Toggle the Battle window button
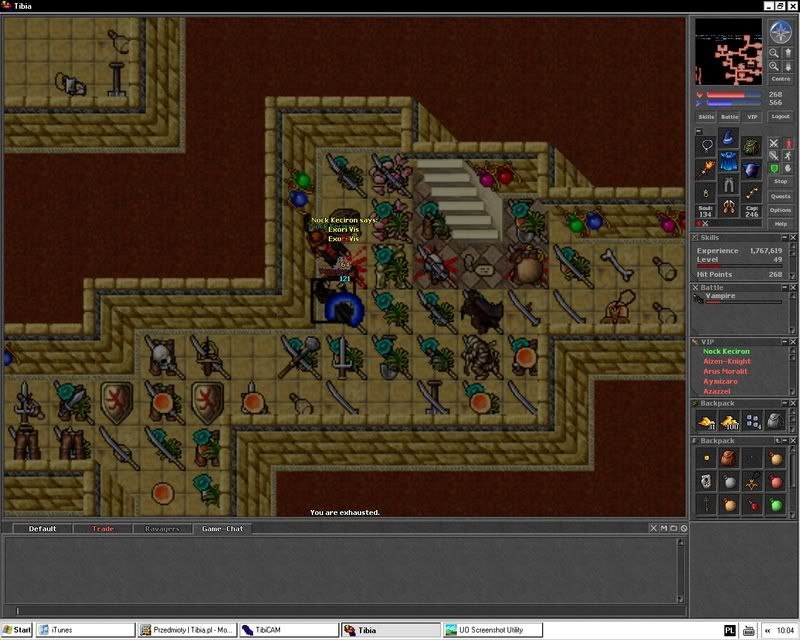The height and width of the screenshot is (640, 800). click(x=730, y=117)
